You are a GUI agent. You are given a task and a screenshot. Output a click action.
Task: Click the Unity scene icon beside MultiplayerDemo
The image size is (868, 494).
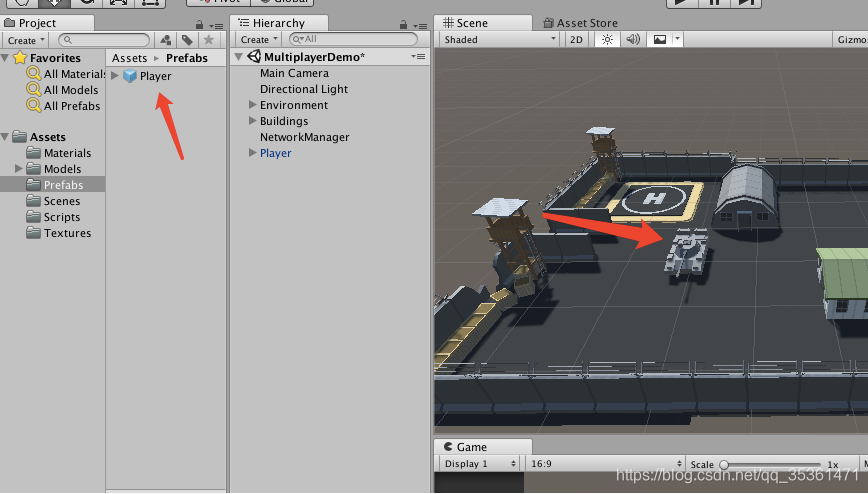coord(254,56)
